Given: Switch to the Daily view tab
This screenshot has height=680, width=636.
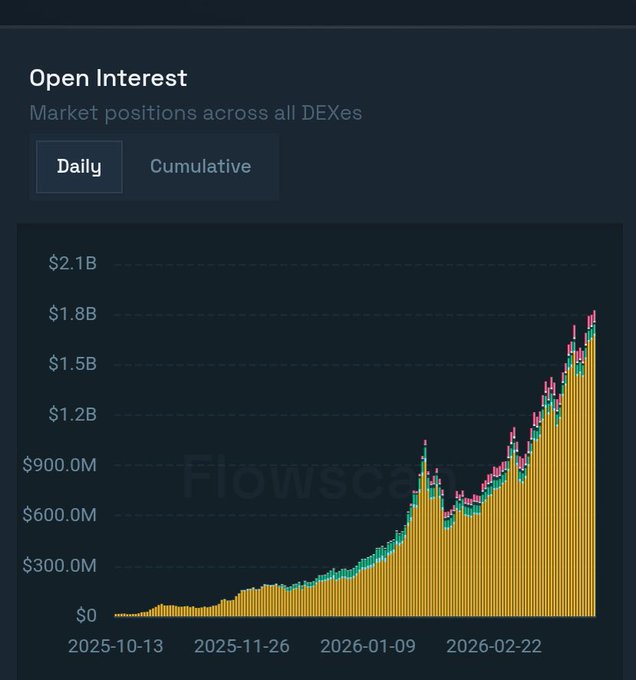Looking at the screenshot, I should coord(79,167).
